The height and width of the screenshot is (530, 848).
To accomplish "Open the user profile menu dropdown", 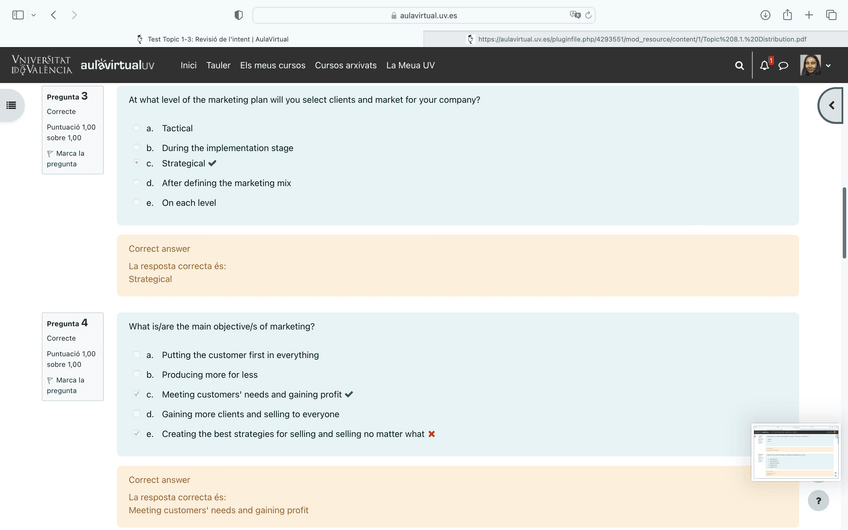I will pyautogui.click(x=816, y=66).
